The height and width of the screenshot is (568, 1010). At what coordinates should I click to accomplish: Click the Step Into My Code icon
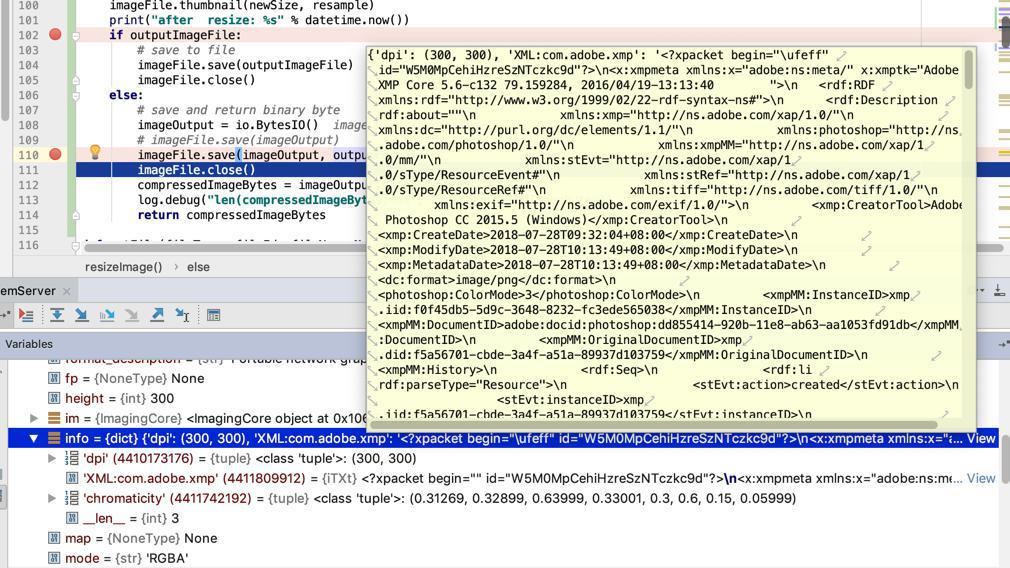click(x=107, y=315)
